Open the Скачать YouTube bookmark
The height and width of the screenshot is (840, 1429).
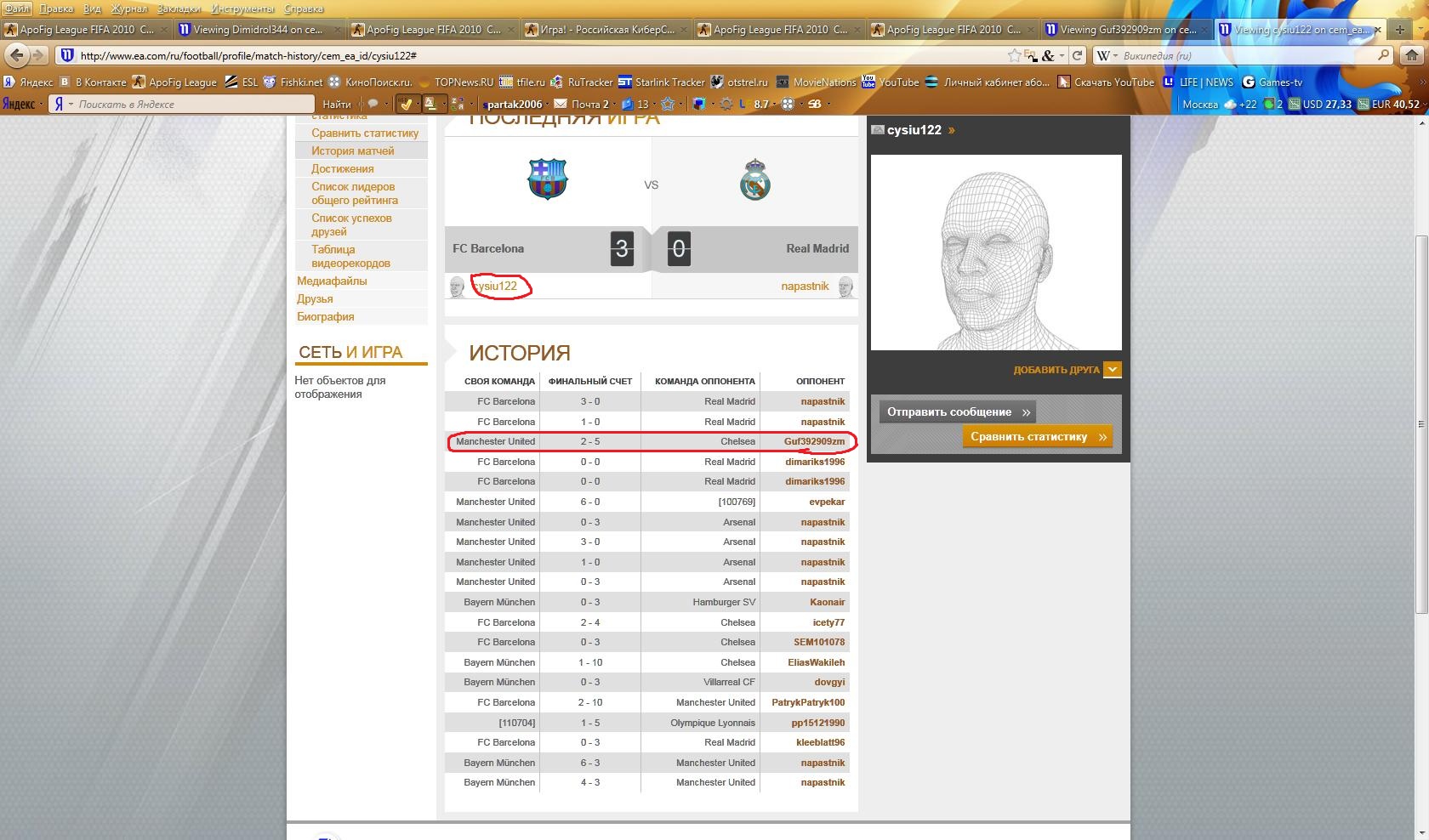click(1106, 82)
